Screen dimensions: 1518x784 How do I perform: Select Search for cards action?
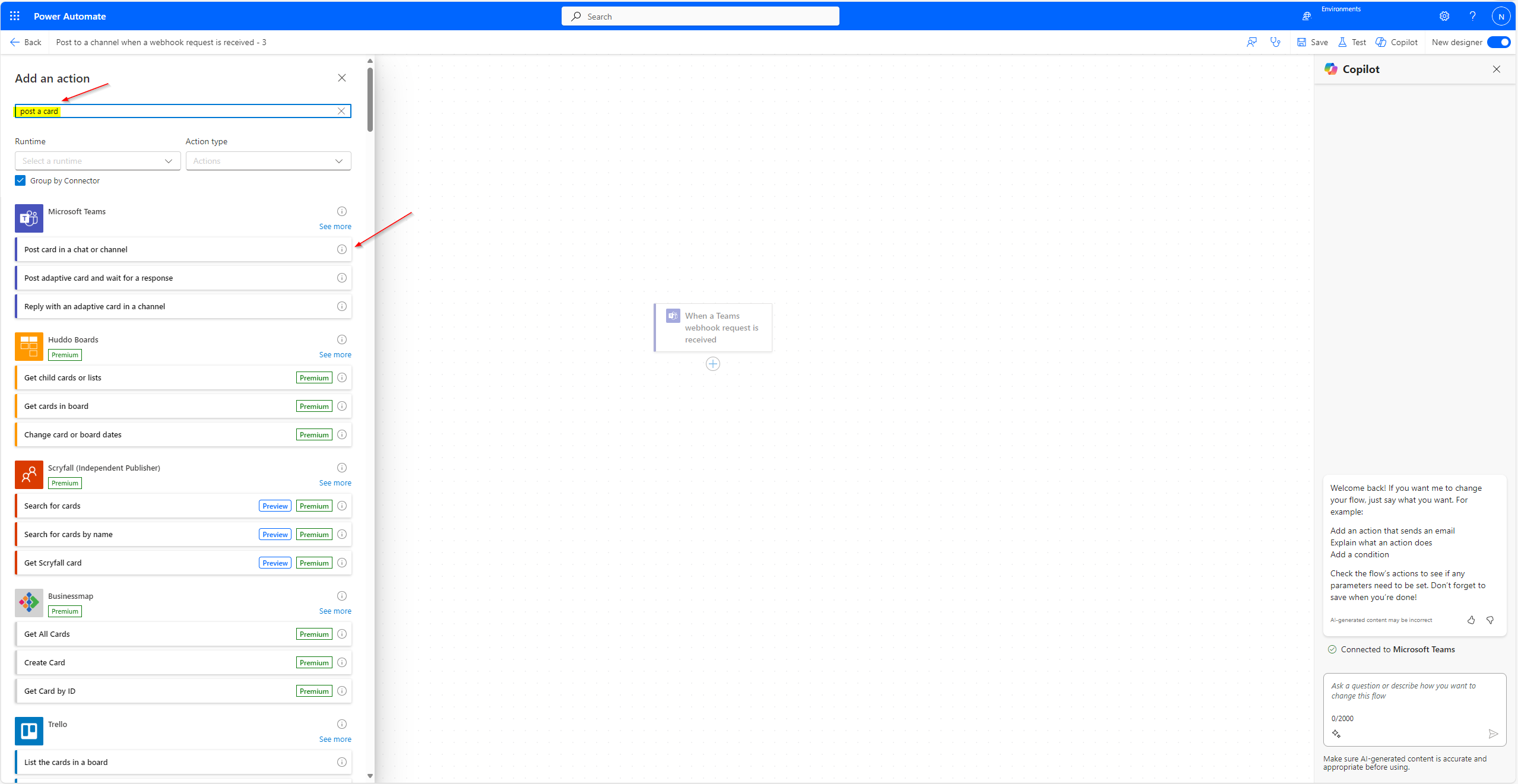[183, 506]
